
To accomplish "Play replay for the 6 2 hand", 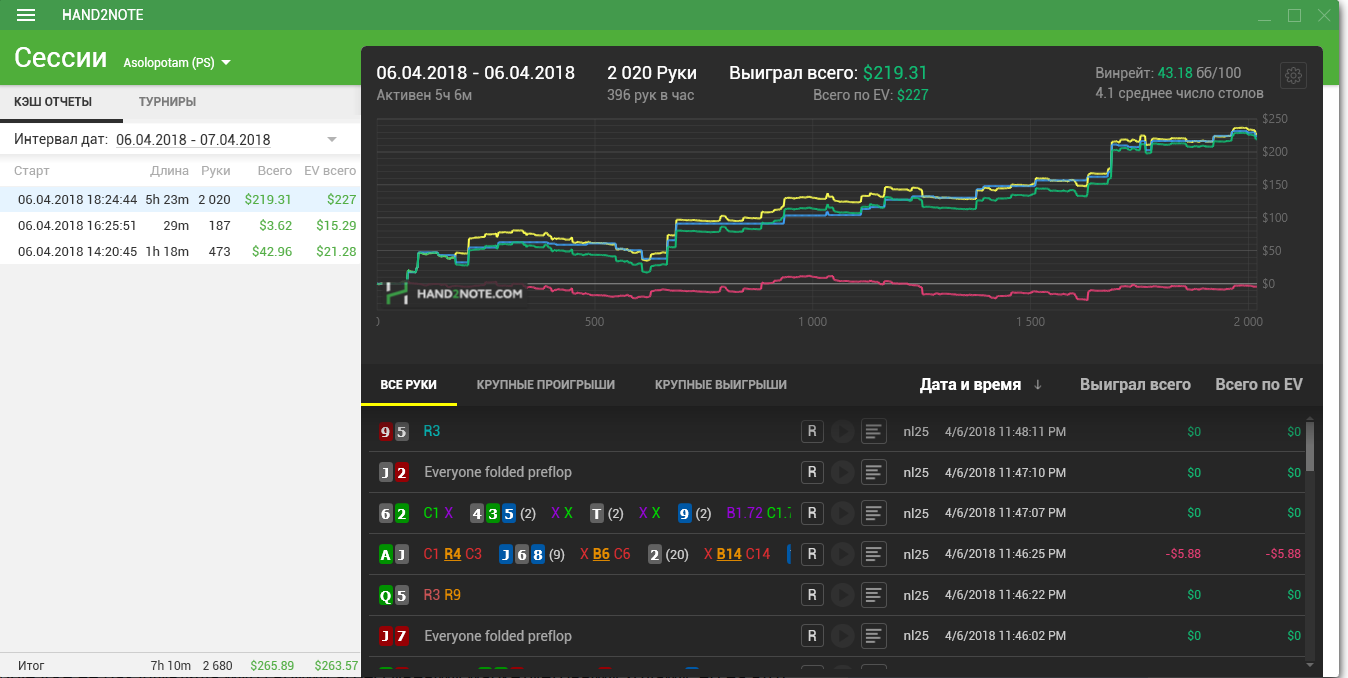I will point(843,513).
